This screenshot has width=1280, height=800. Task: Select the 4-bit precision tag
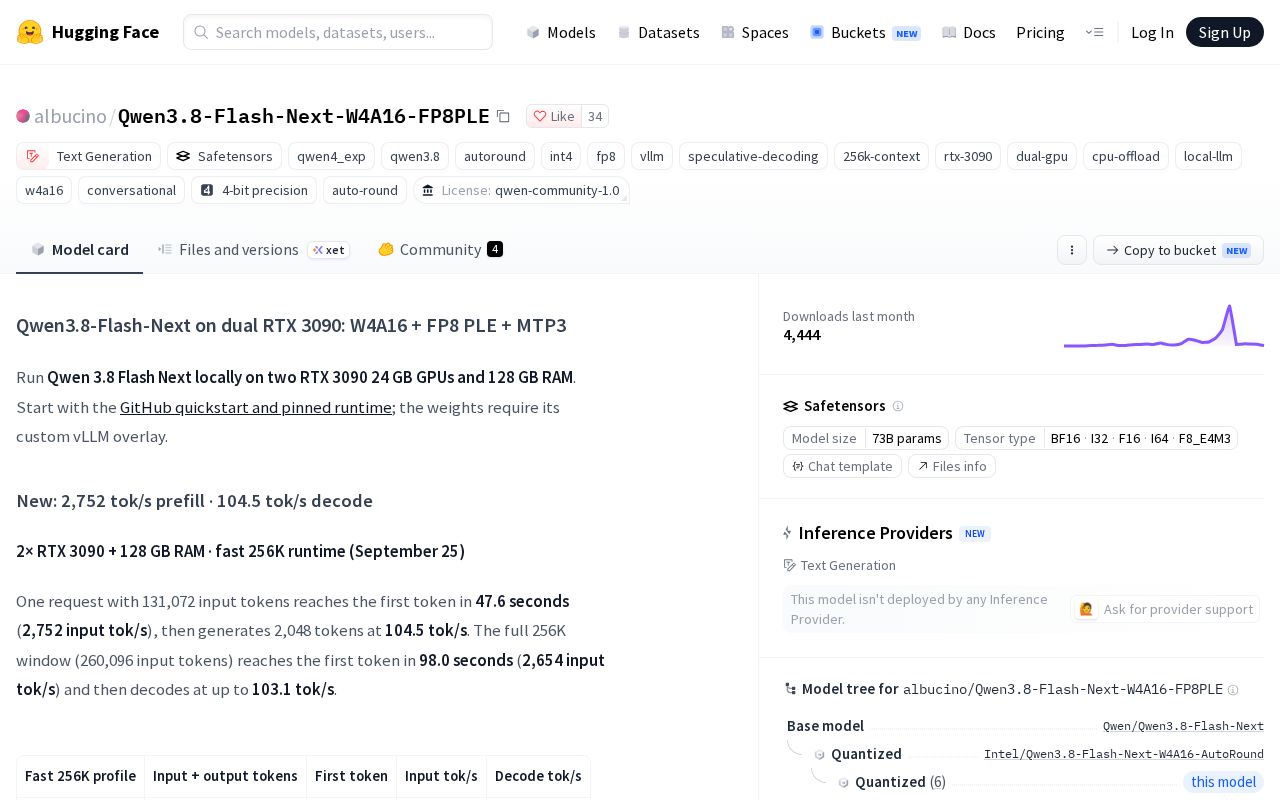254,190
